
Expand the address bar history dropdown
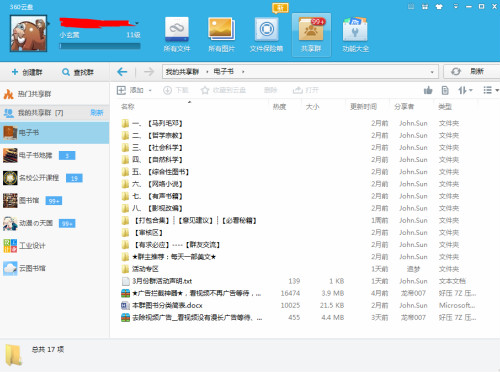point(432,72)
